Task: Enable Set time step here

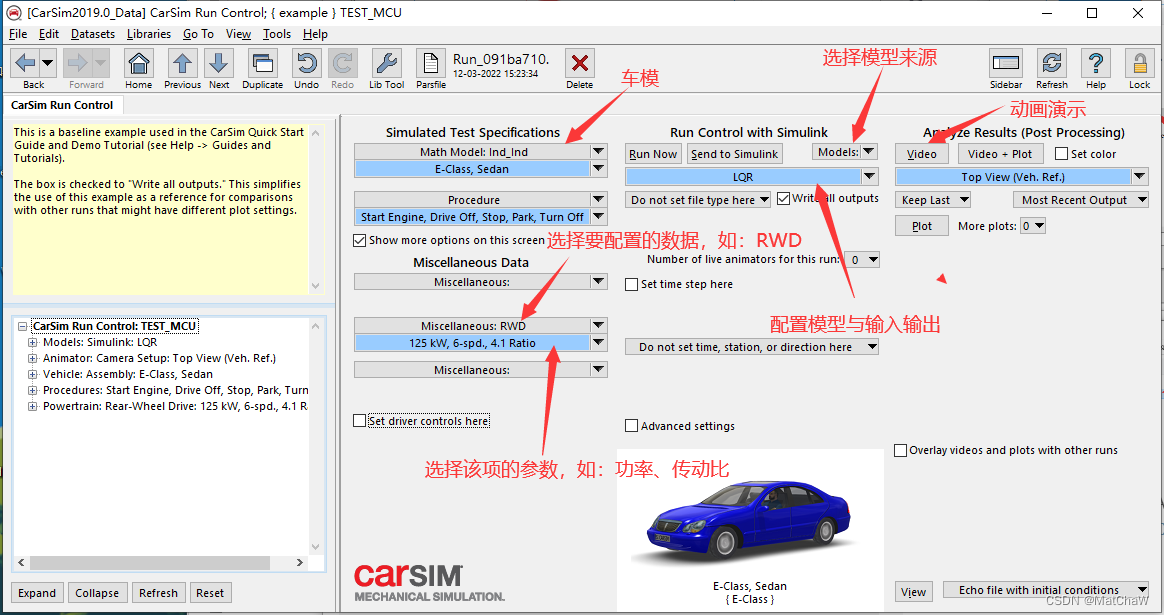Action: (631, 284)
